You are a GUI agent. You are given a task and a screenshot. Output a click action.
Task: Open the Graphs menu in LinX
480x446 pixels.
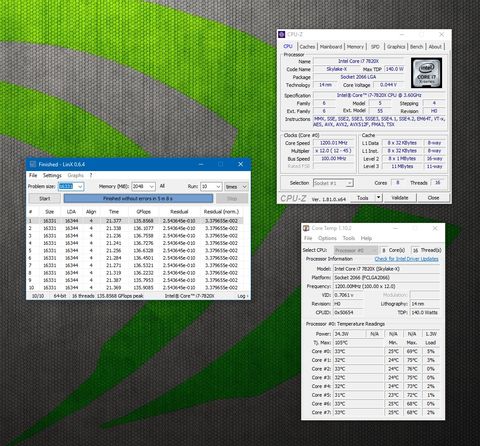click(x=76, y=175)
